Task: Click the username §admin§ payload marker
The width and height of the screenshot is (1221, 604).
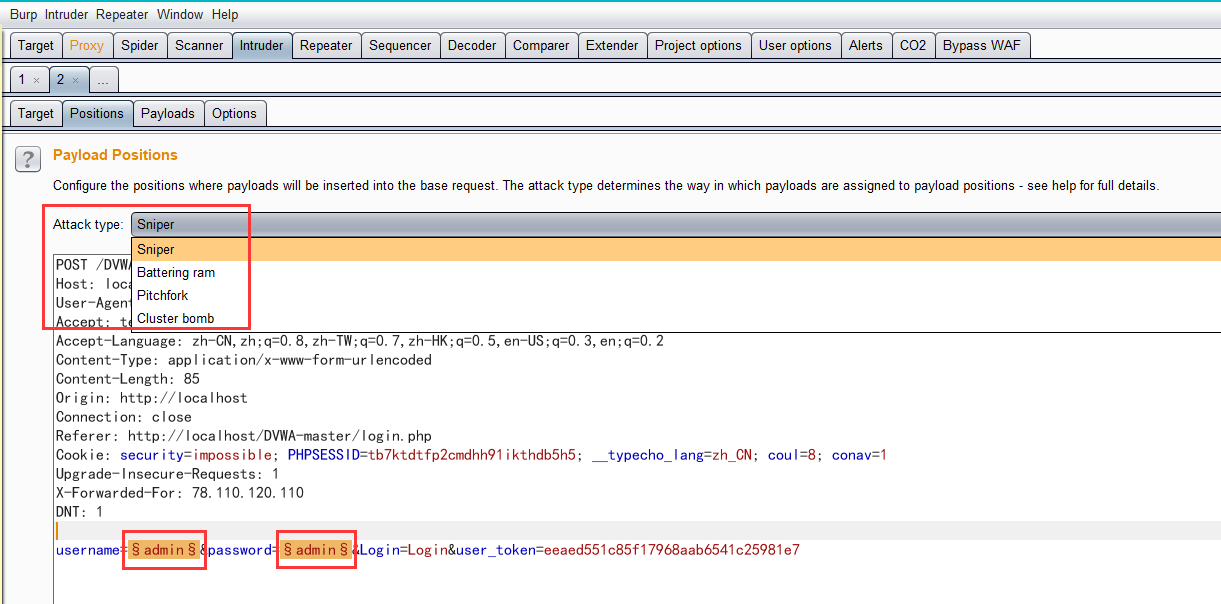Action: click(x=164, y=550)
